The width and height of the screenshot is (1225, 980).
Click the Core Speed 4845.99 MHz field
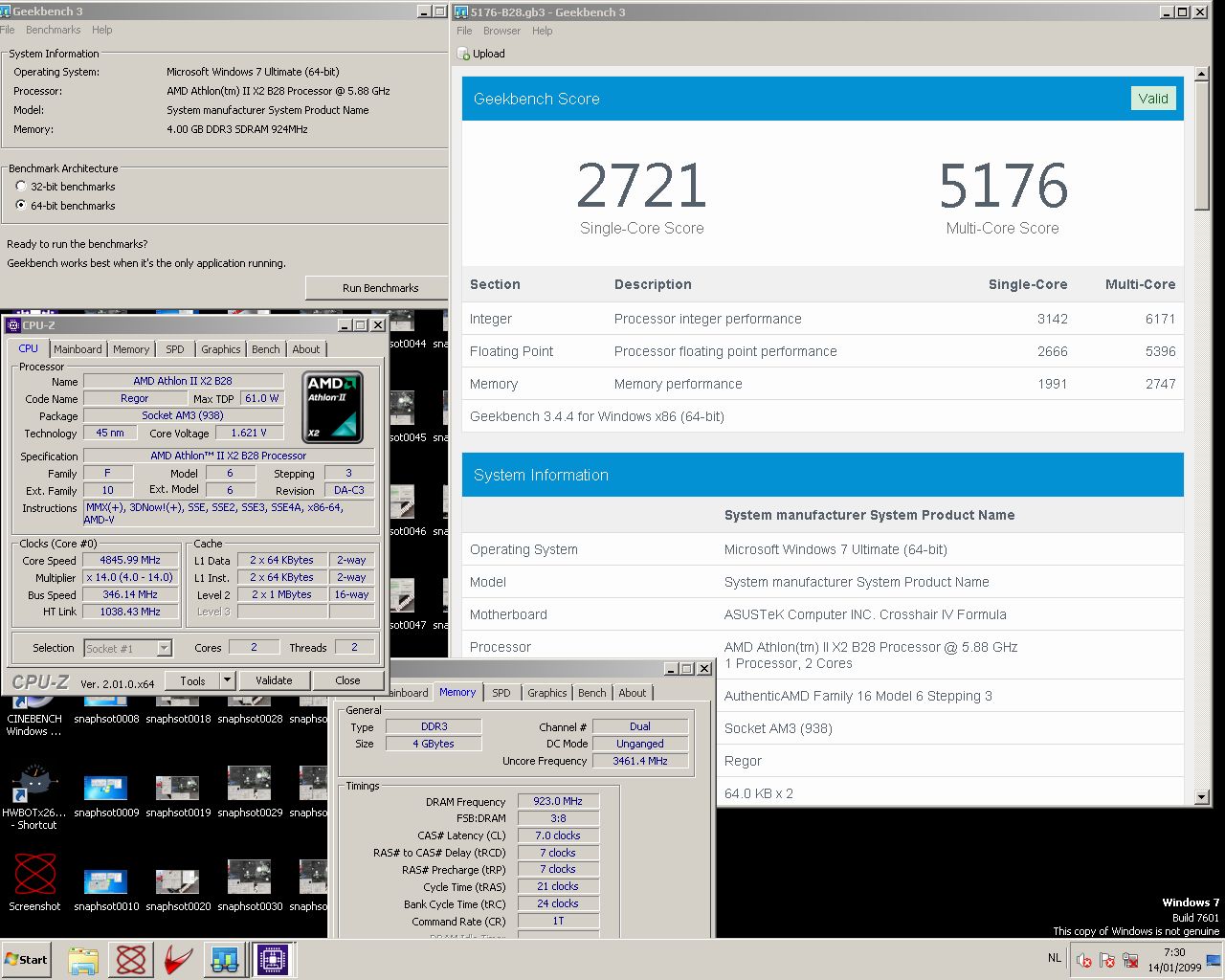(x=130, y=561)
